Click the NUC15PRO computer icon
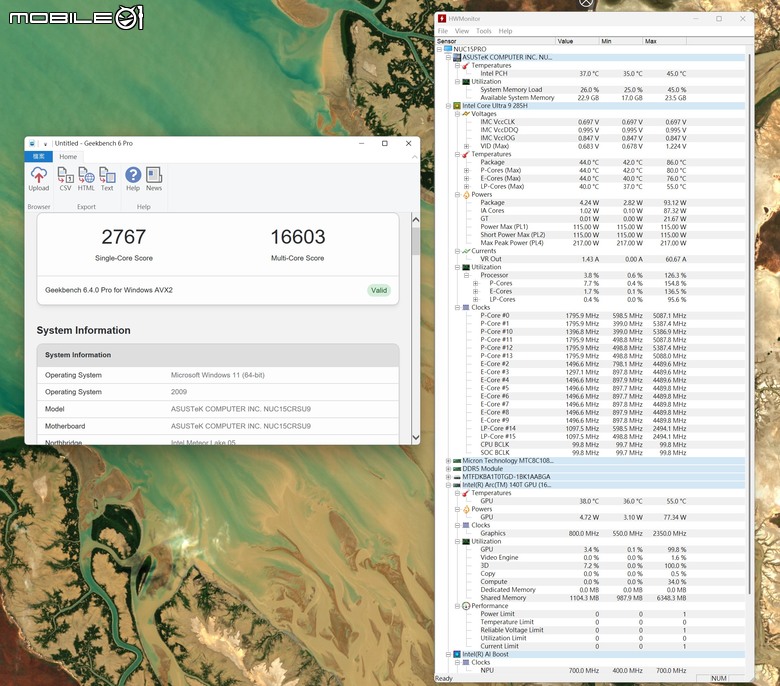This screenshot has width=780, height=686. tap(448, 49)
